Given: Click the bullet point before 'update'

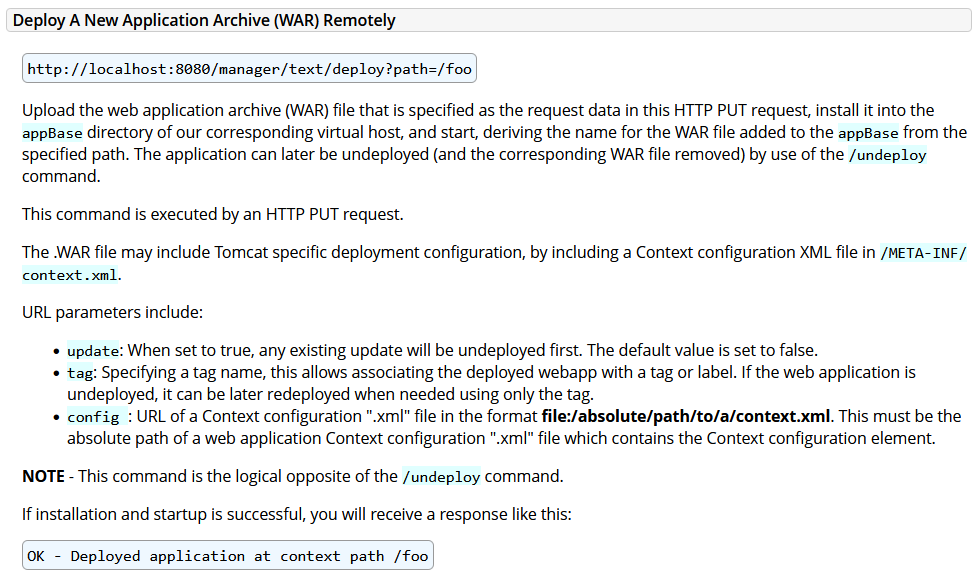Looking at the screenshot, I should (x=56, y=352).
